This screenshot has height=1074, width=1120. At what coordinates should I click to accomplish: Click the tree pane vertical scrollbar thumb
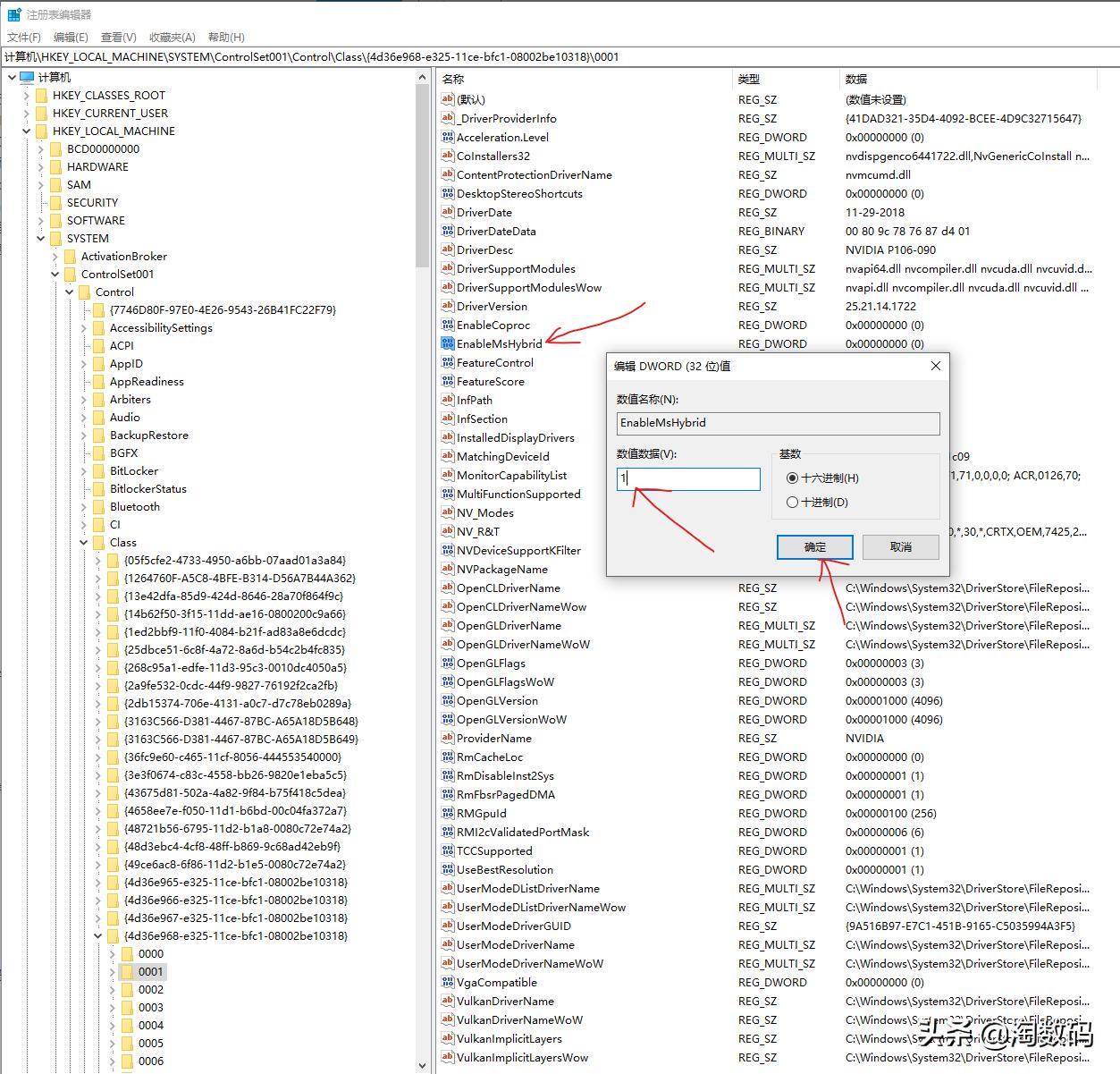coord(423,177)
